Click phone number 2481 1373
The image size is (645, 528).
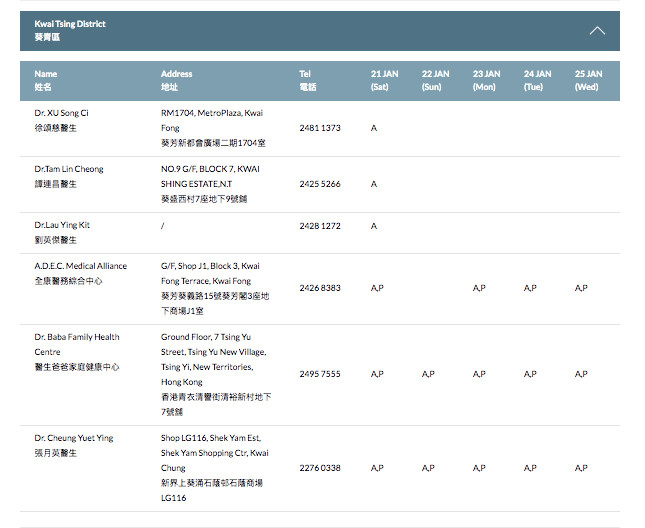tap(319, 128)
